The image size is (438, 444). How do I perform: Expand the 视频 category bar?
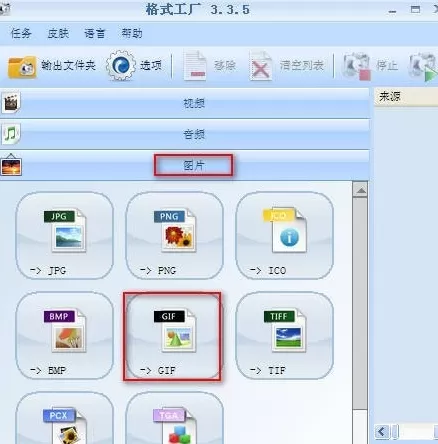click(x=185, y=103)
